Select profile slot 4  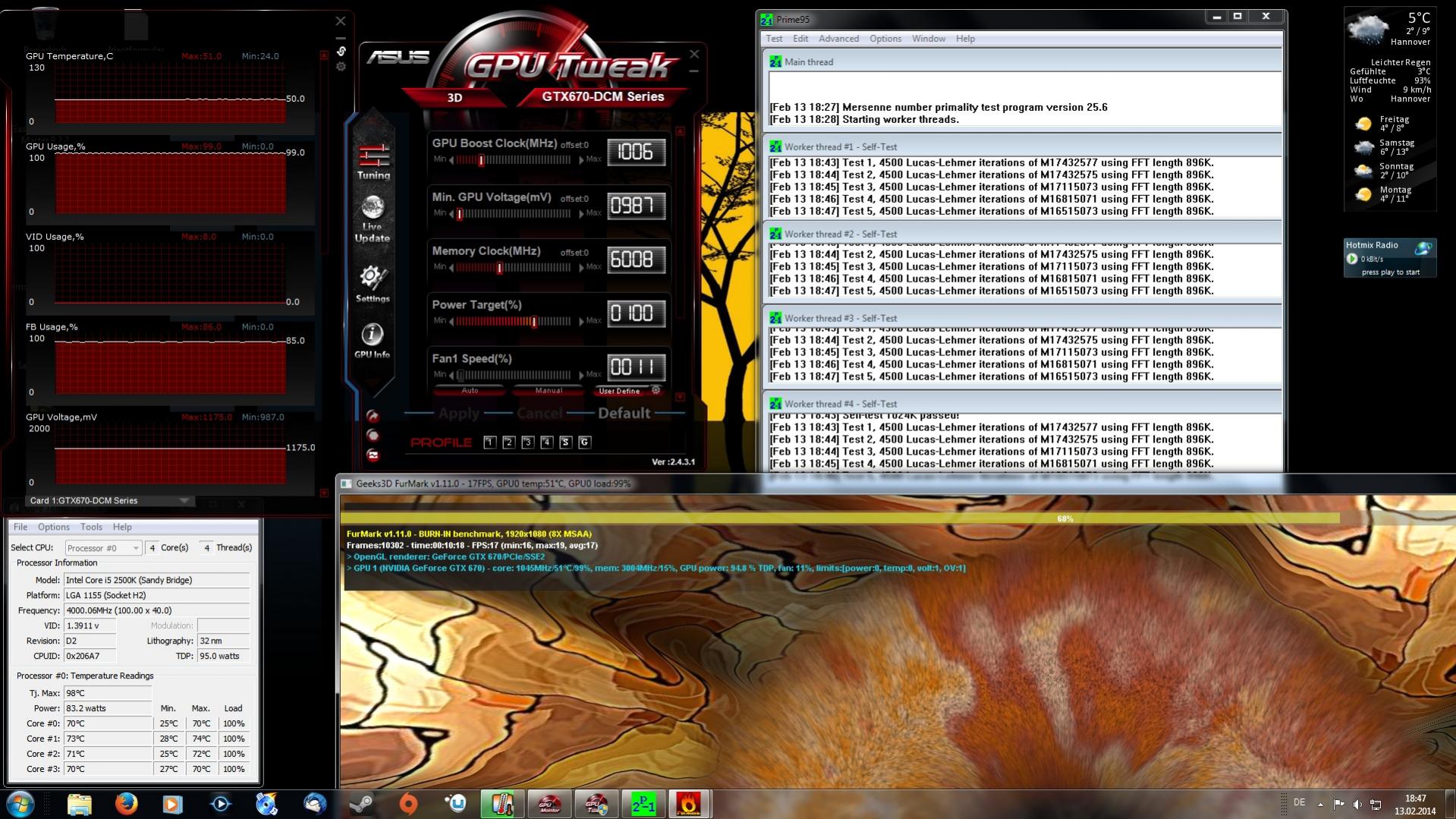tap(546, 442)
